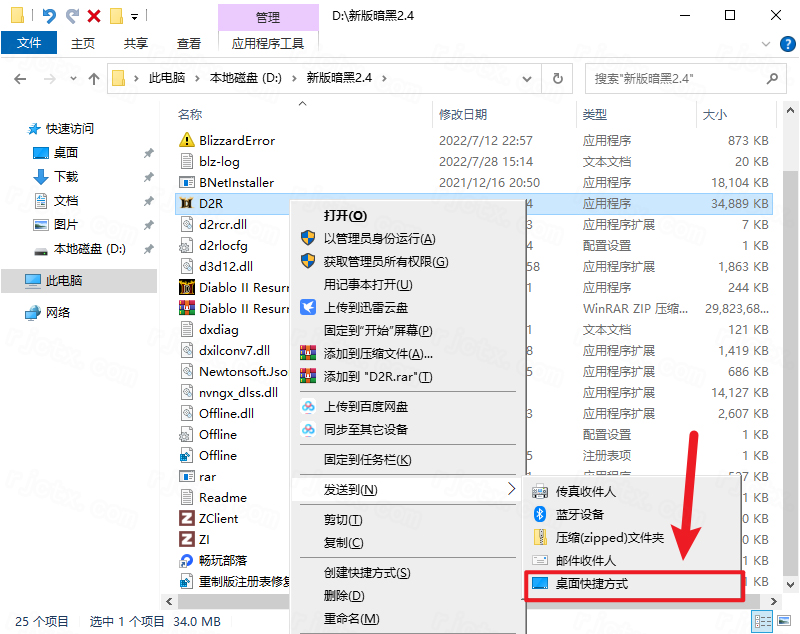Switch to the 共享 ribbon tab
The width and height of the screenshot is (800, 634).
(136, 43)
